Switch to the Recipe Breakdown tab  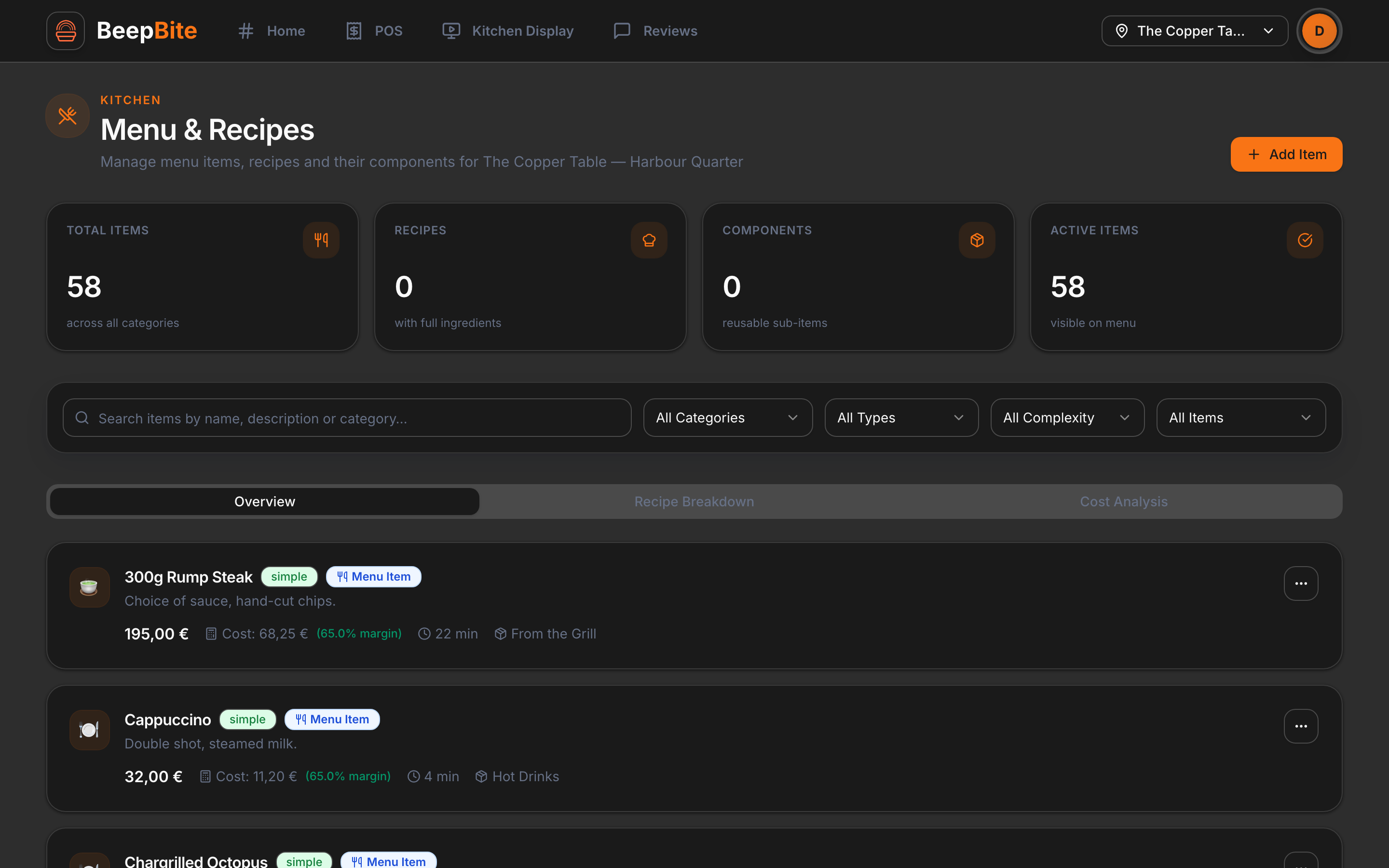(x=694, y=502)
